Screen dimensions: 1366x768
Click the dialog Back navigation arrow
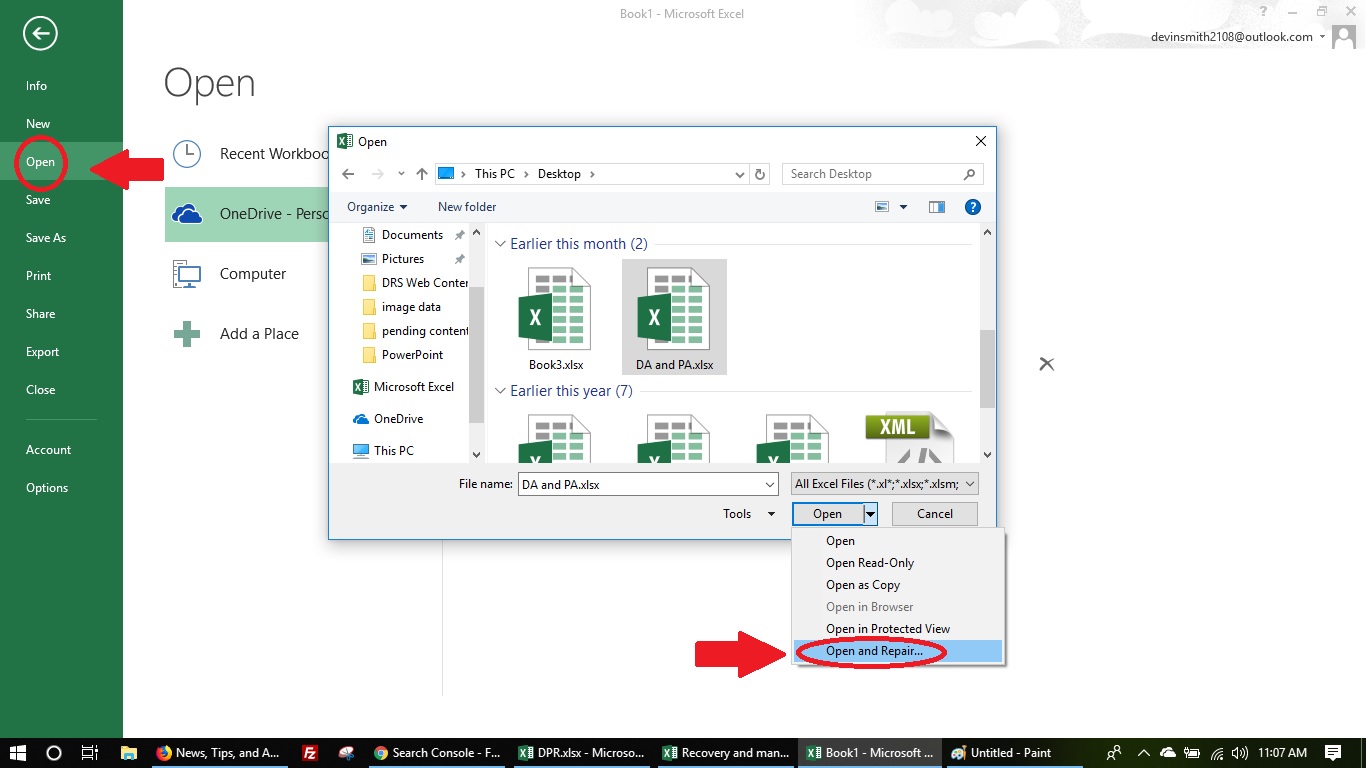coord(348,174)
